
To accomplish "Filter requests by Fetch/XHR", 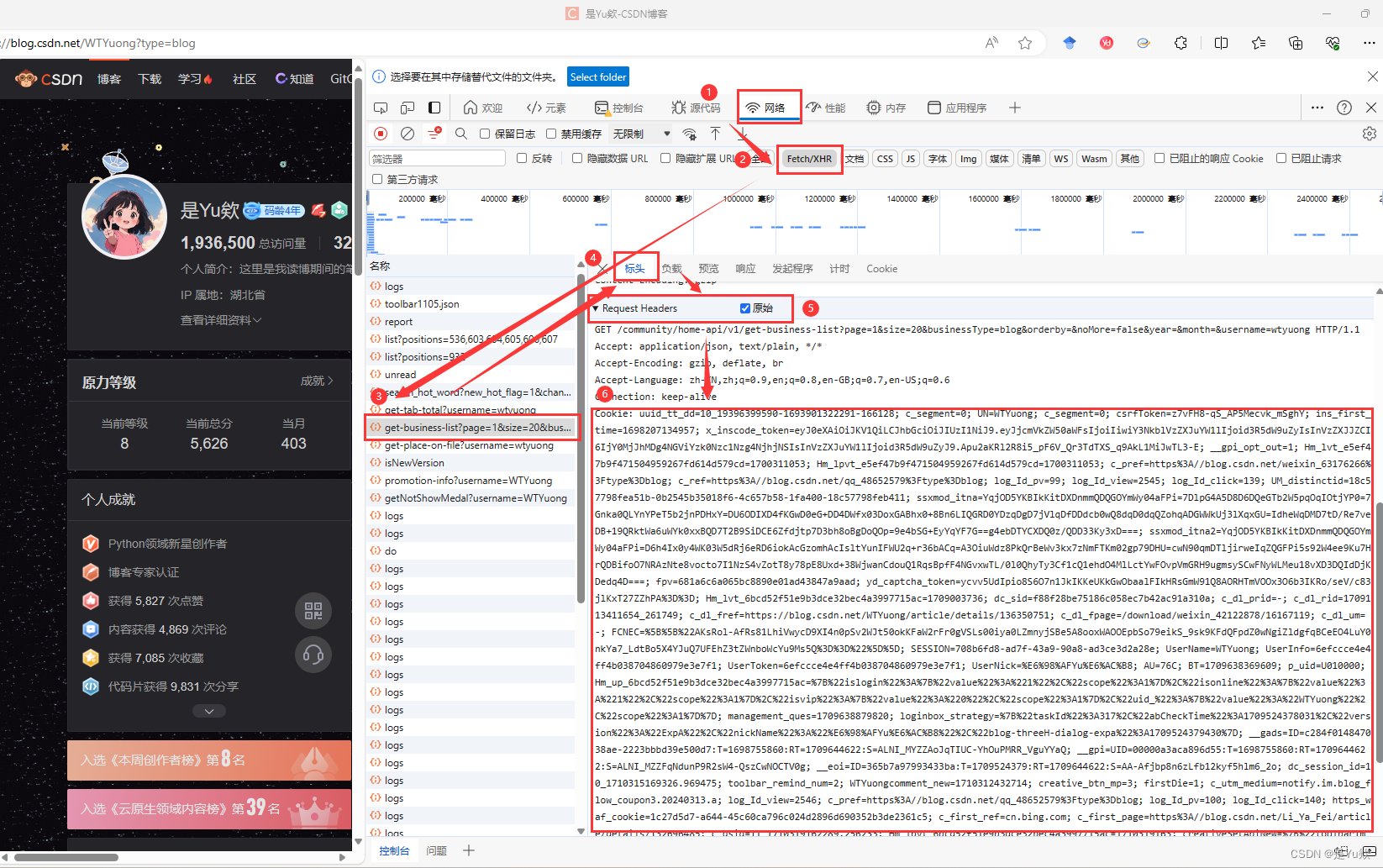I will tap(809, 158).
